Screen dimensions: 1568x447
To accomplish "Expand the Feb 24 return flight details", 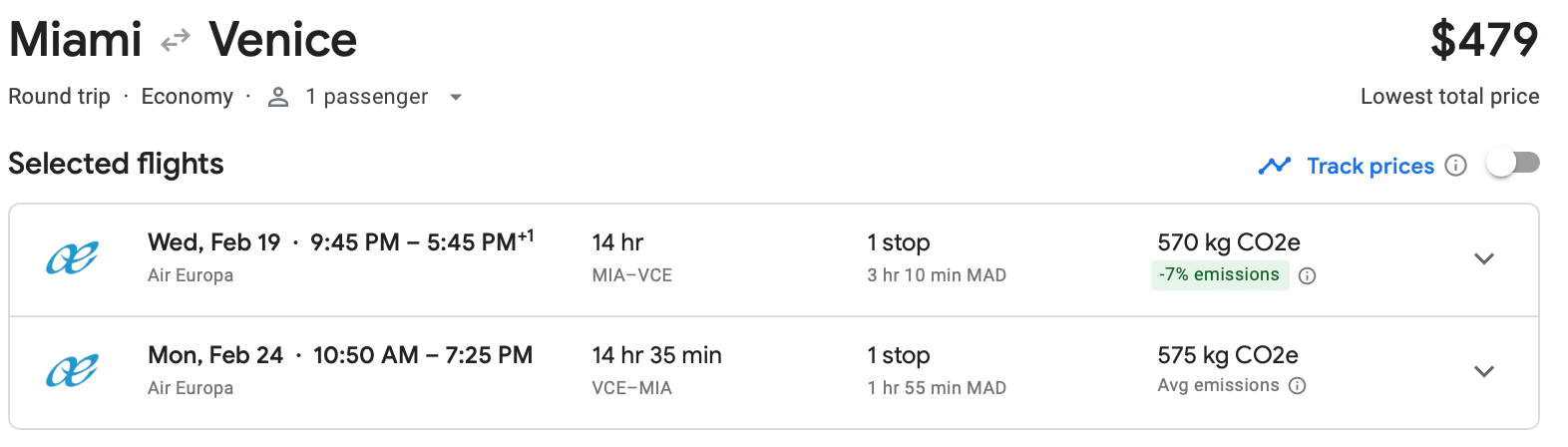I will pyautogui.click(x=1483, y=372).
